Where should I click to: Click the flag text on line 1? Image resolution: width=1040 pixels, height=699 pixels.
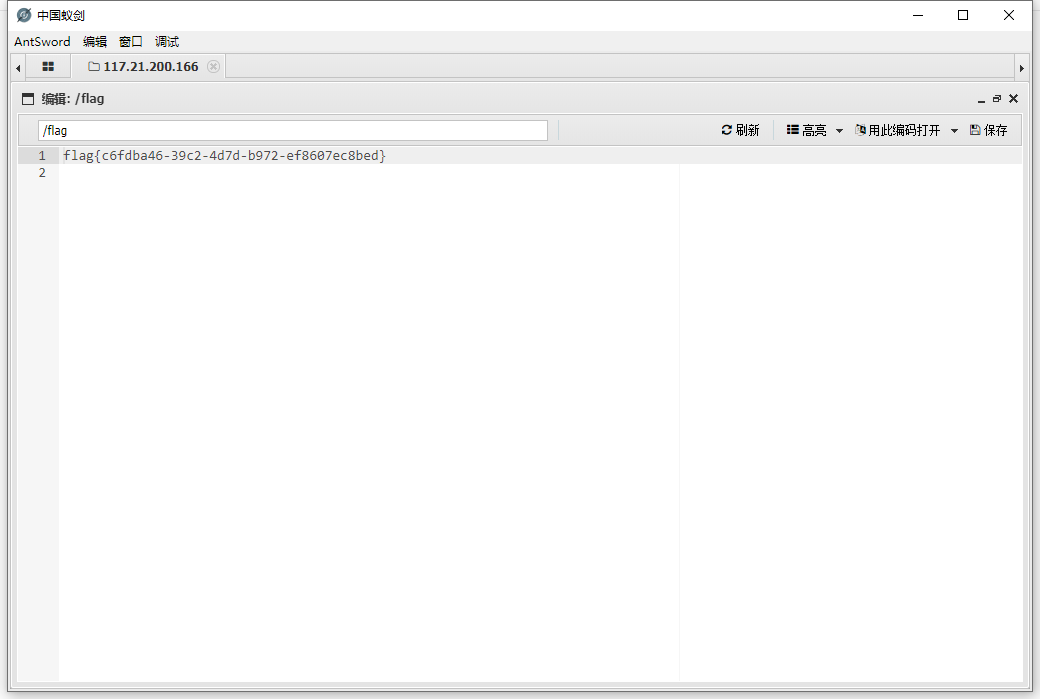coord(224,156)
